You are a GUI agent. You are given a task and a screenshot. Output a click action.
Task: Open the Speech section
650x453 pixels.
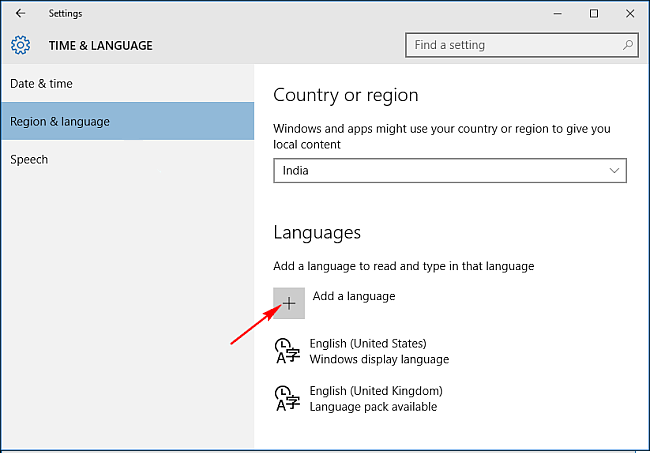point(128,160)
